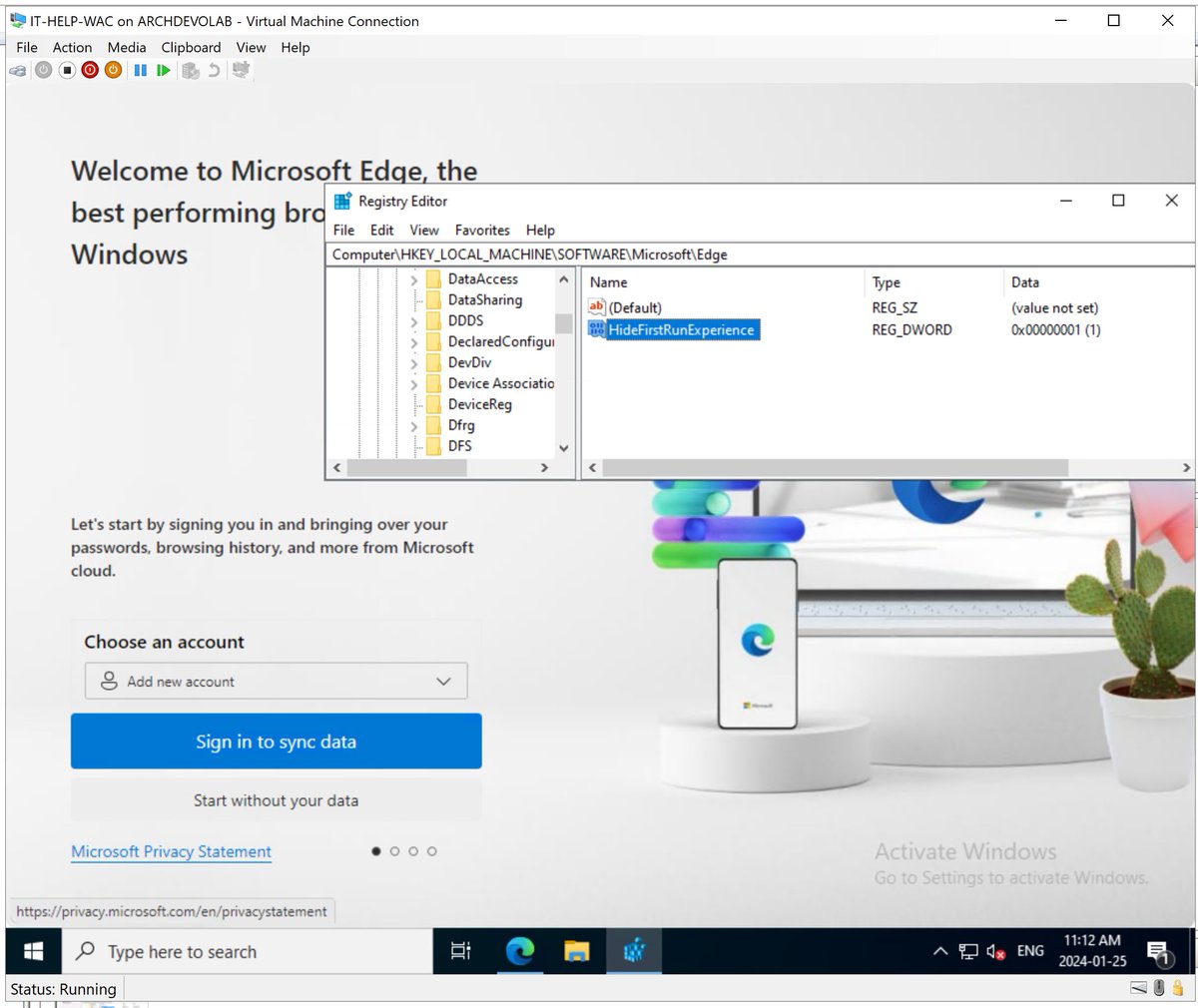Image resolution: width=1198 pixels, height=1008 pixels.
Task: Select the DataSharing registry key
Action: click(485, 299)
